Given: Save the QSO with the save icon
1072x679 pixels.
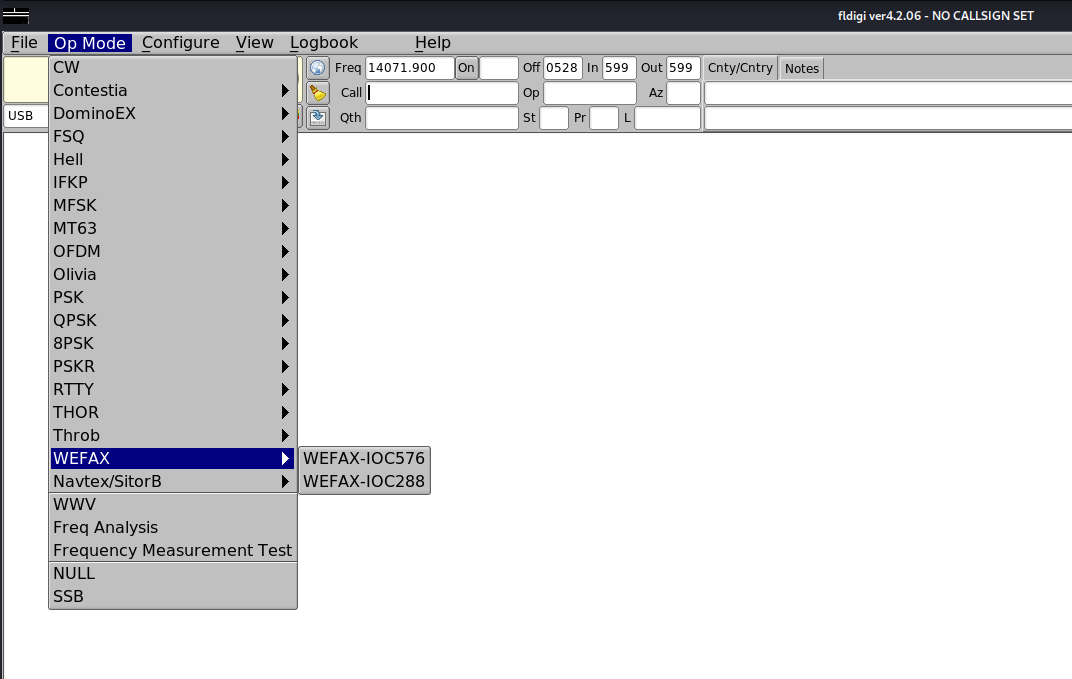Looking at the screenshot, I should pyautogui.click(x=317, y=117).
